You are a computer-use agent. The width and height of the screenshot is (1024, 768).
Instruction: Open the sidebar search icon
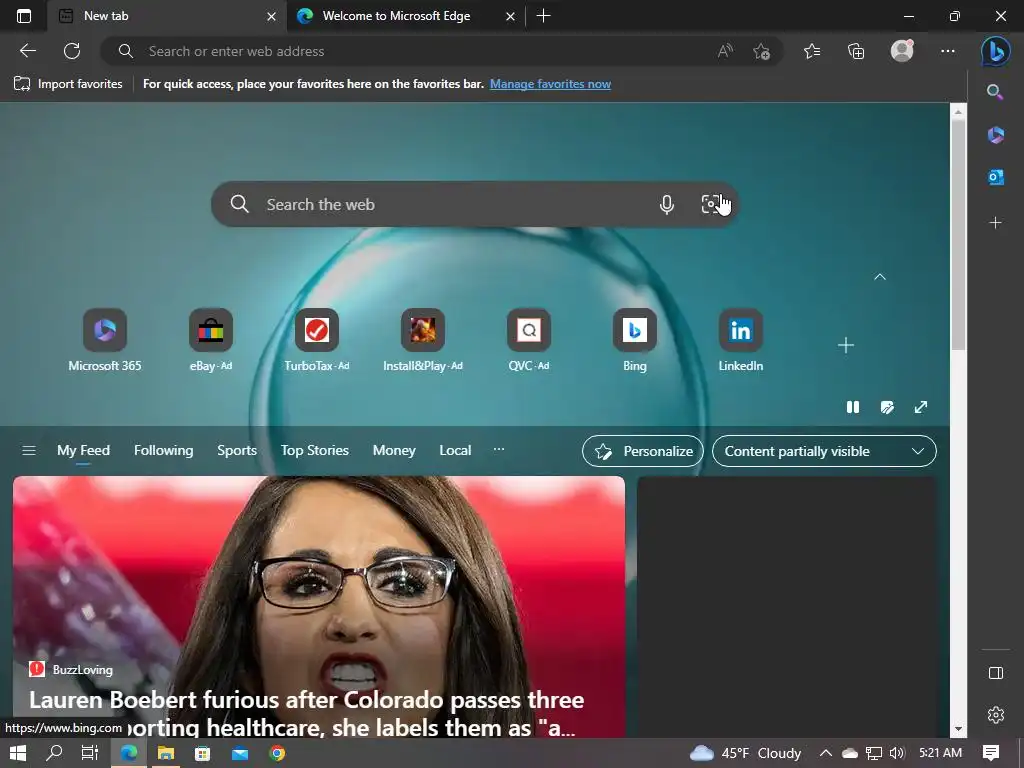pyautogui.click(x=995, y=92)
